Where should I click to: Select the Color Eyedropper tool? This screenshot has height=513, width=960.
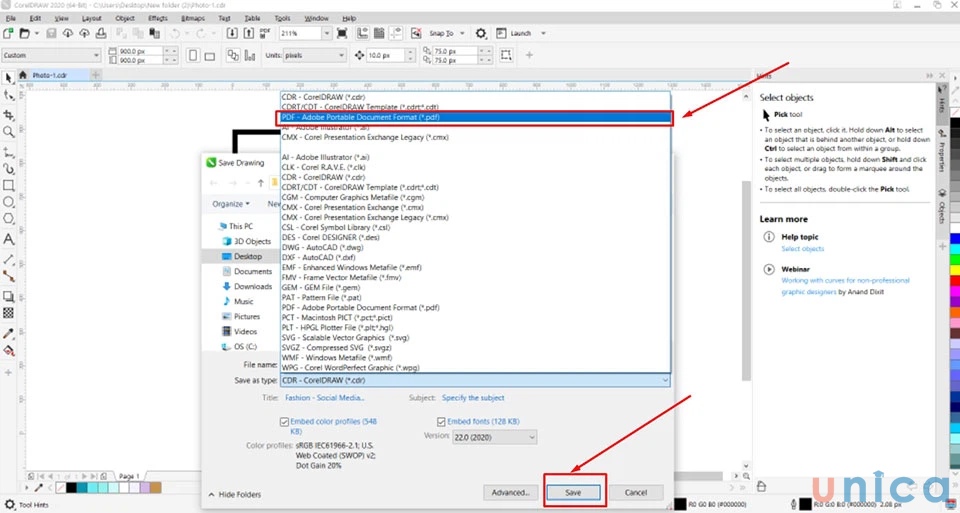coord(9,334)
